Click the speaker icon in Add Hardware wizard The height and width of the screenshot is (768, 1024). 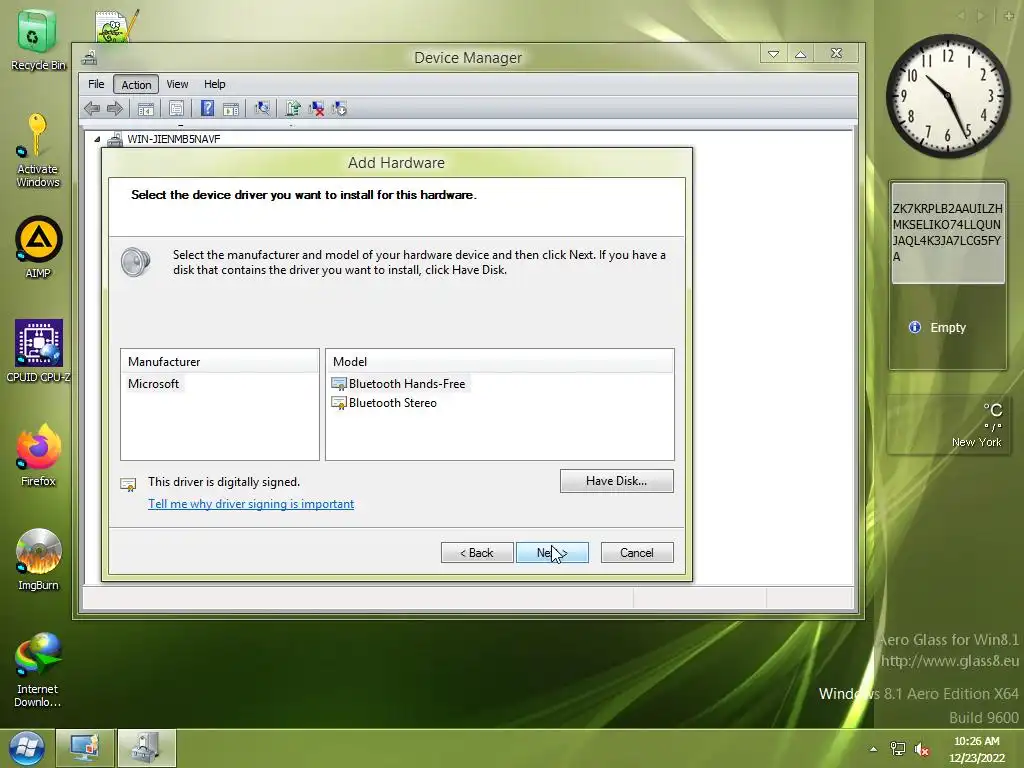[x=136, y=262]
